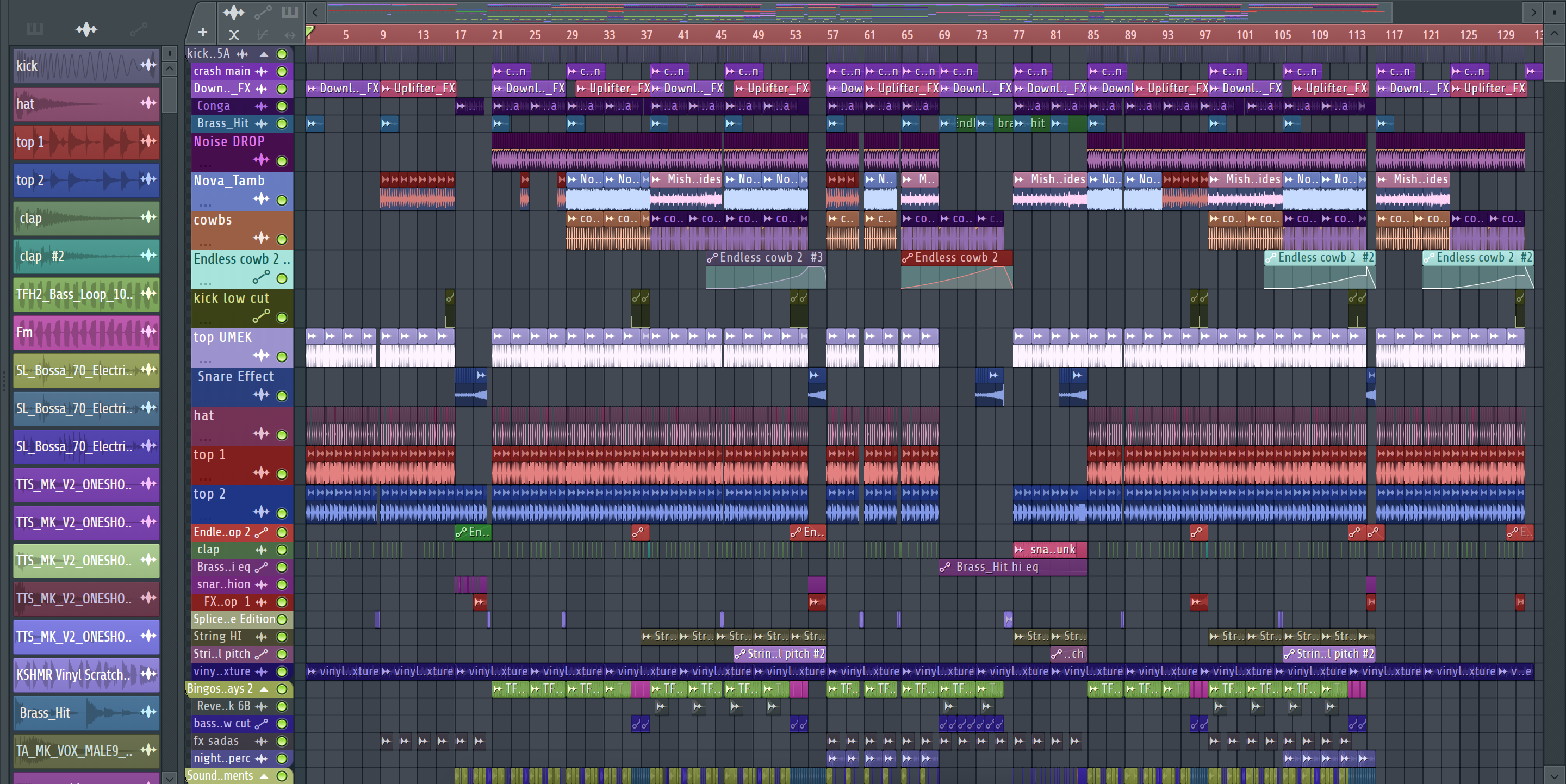
Task: Show automation clips in picker panel
Action: point(138,29)
